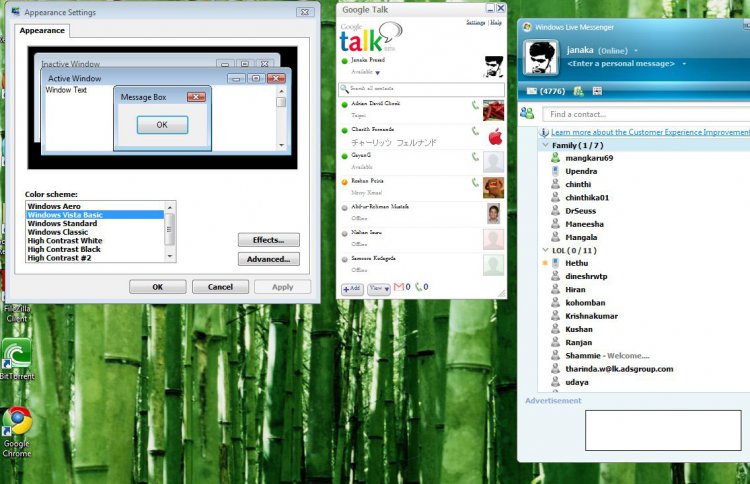Click the Google Talk search contacts field
This screenshot has height=484, width=750.
(421, 89)
